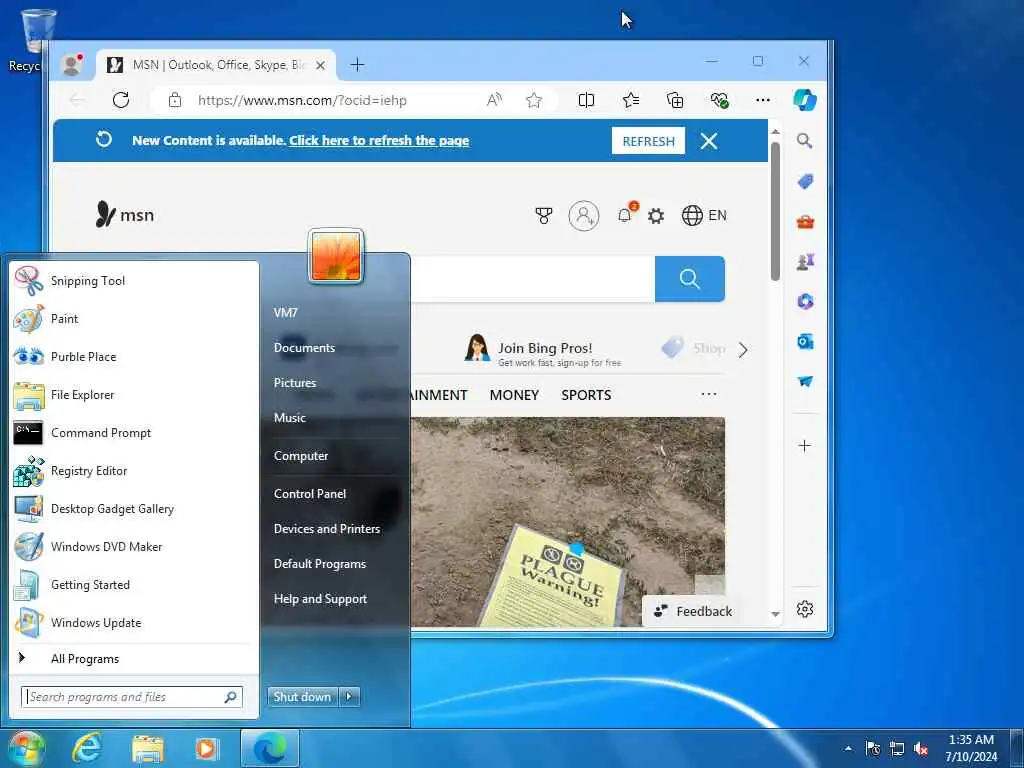Screen dimensions: 1024x768
Task: Open Computer from Start menu
Action: [x=301, y=456]
